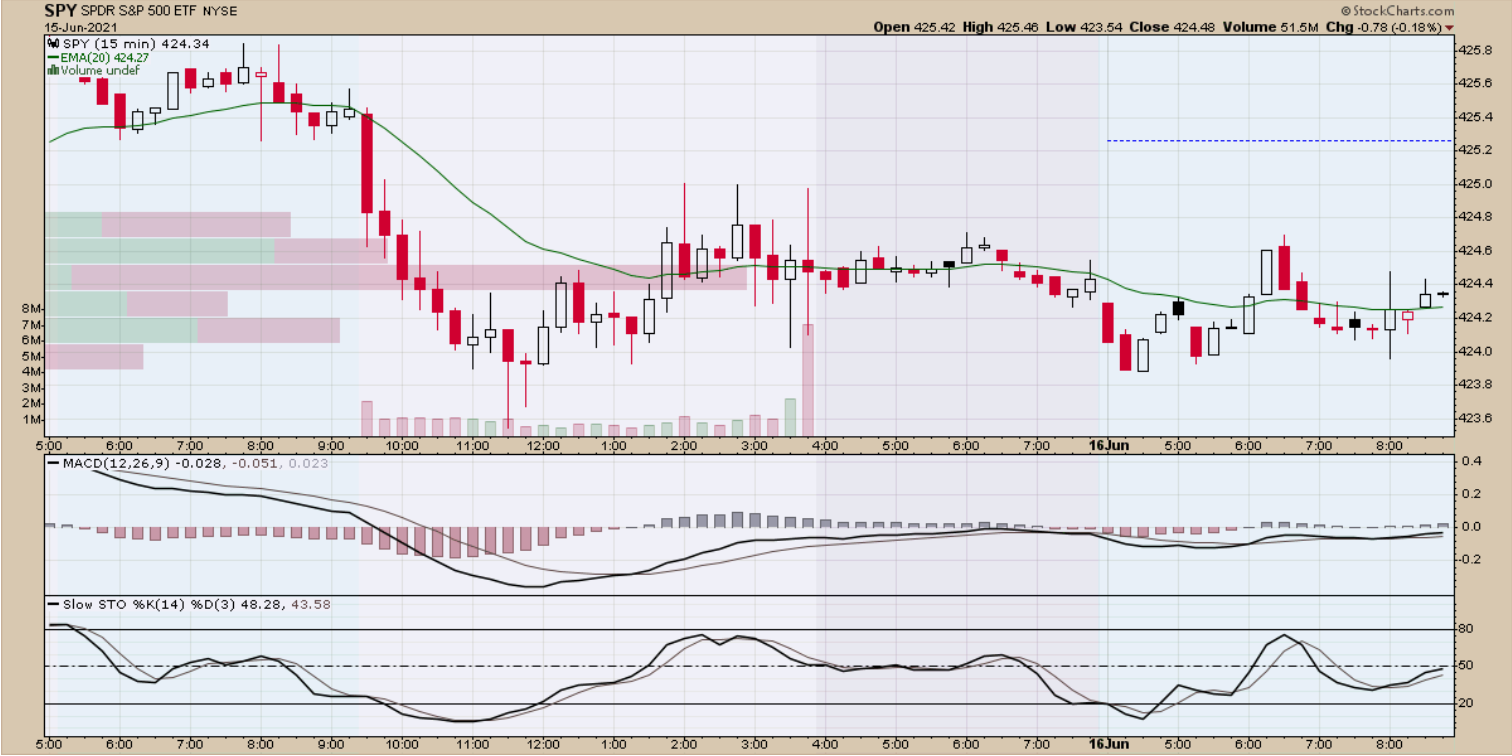Click the green line icon before EMA(20)

[53, 57]
